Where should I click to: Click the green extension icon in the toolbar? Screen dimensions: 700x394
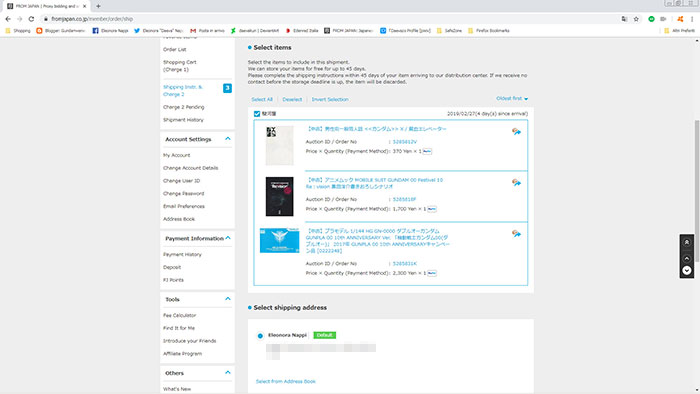[x=651, y=19]
